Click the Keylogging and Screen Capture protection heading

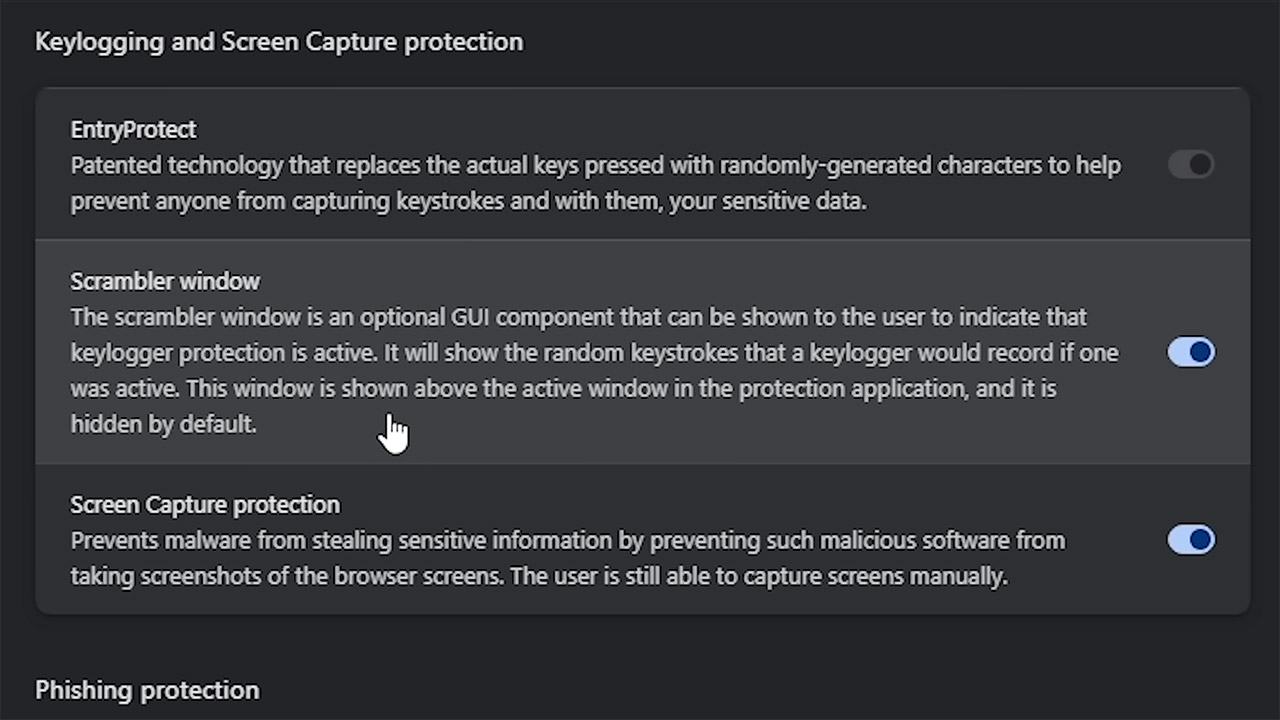(x=279, y=42)
